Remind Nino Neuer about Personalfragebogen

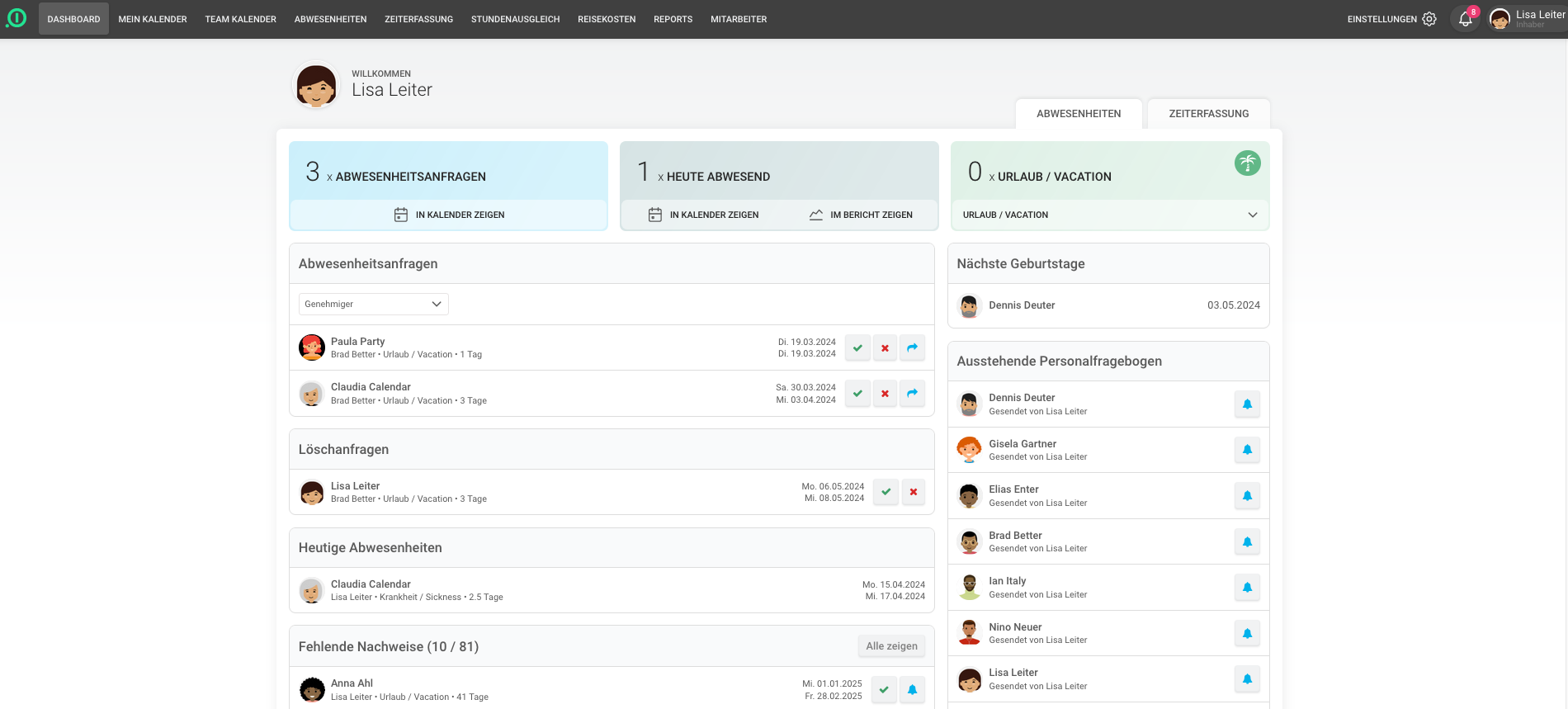pyautogui.click(x=1247, y=634)
